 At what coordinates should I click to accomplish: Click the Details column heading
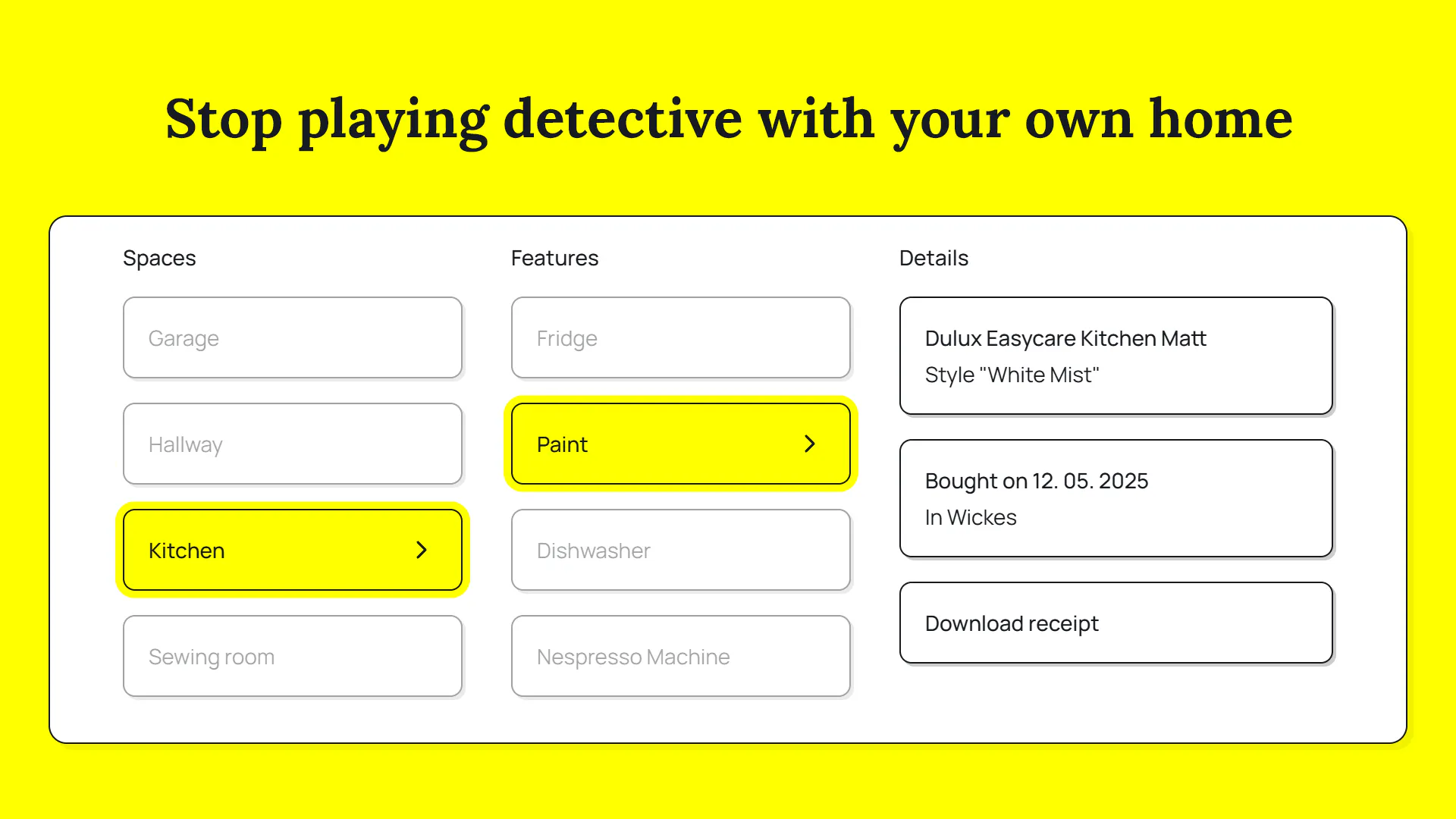tap(934, 258)
